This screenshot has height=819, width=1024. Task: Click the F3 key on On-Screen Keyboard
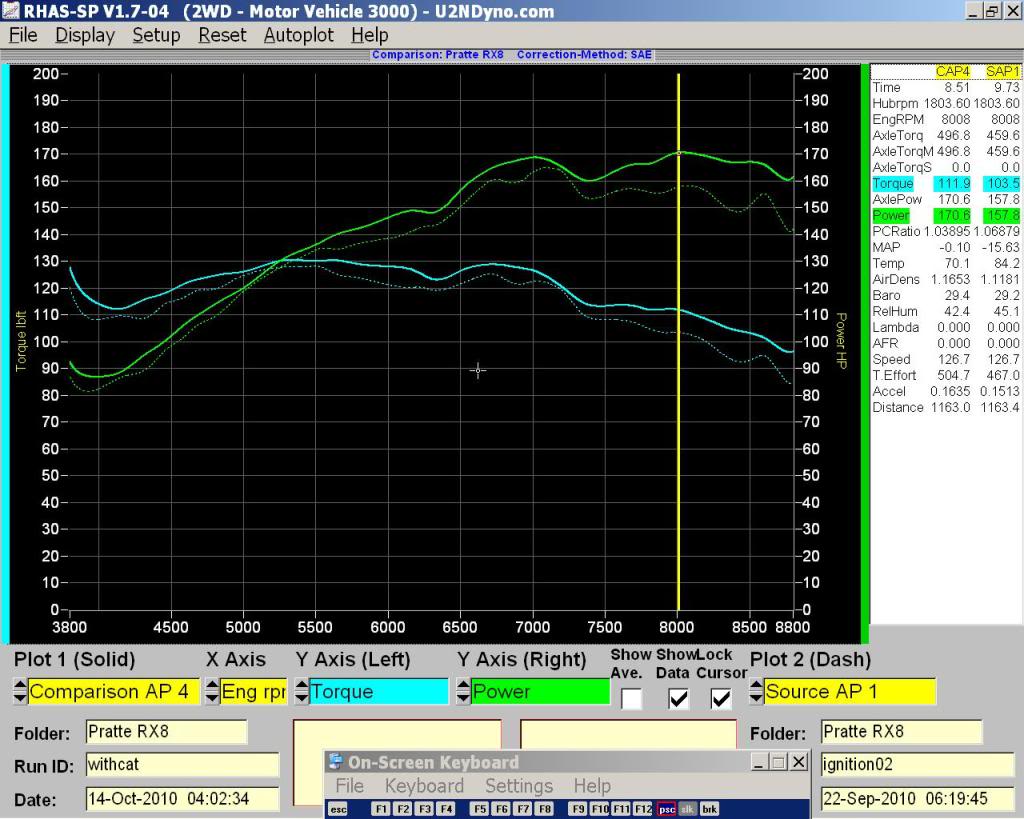coord(424,809)
